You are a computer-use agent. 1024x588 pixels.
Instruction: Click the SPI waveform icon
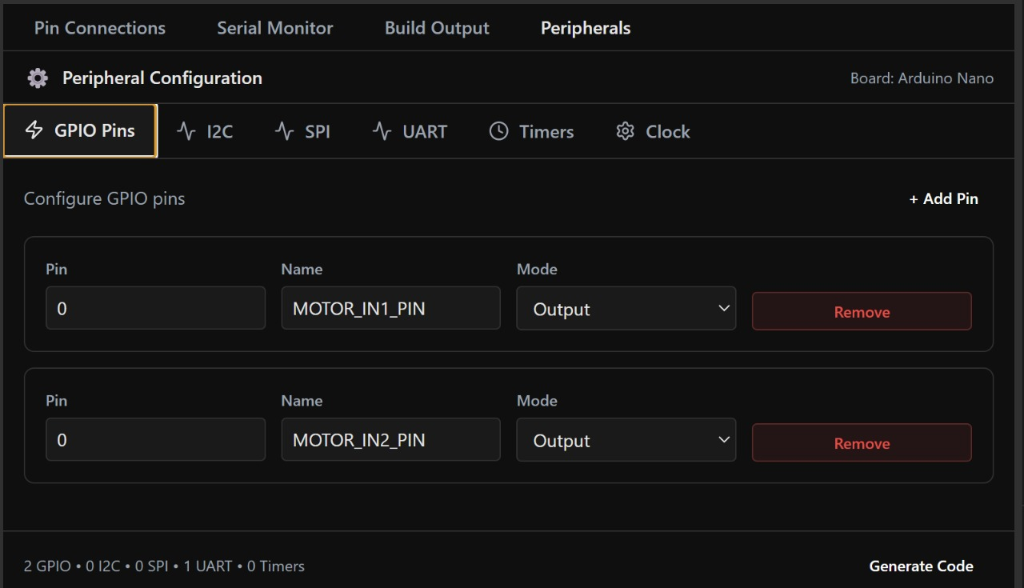284,131
